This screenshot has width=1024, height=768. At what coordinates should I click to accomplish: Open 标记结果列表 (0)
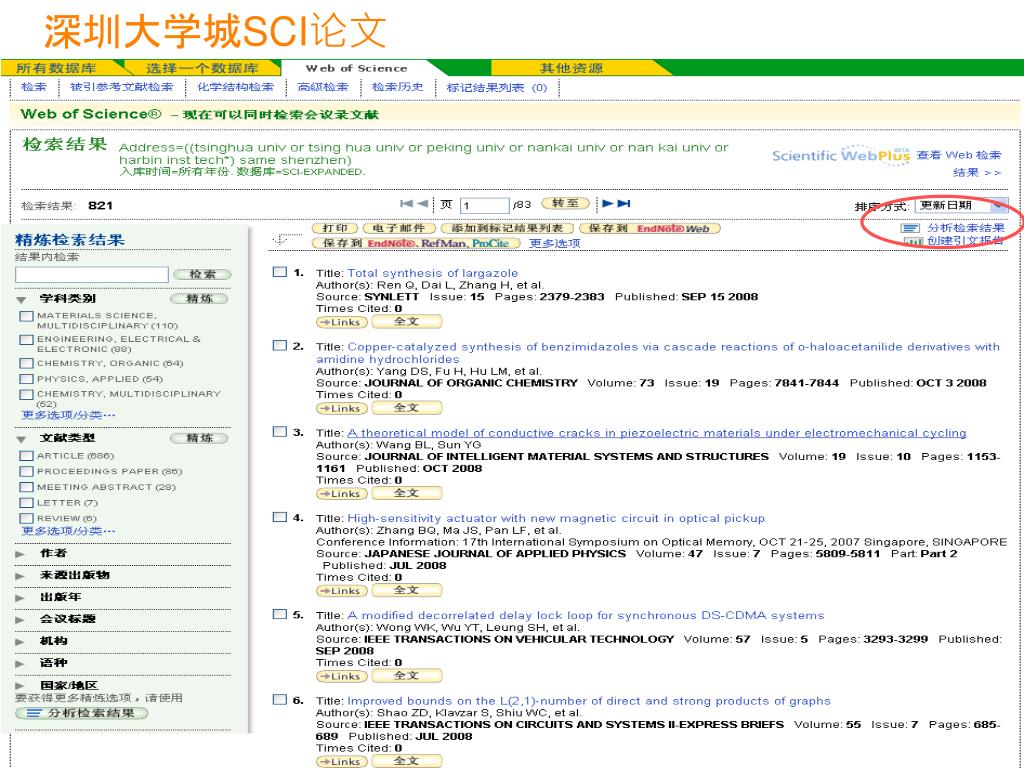(496, 88)
